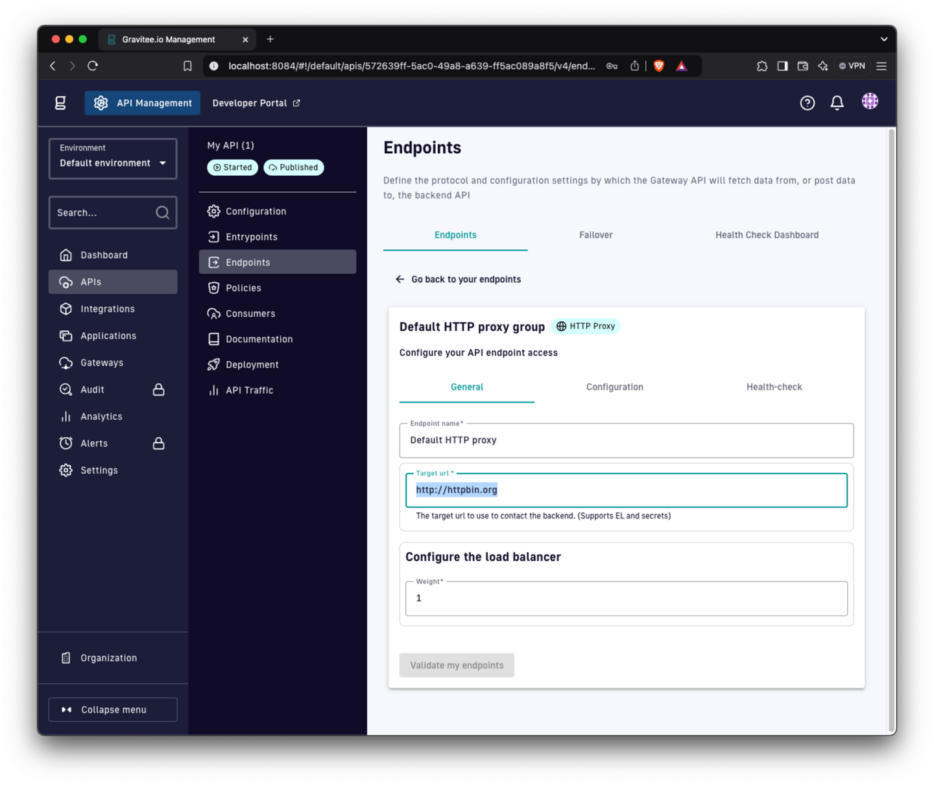This screenshot has height=785, width=934.
Task: Click the VPN button in toolbar
Action: click(x=852, y=66)
